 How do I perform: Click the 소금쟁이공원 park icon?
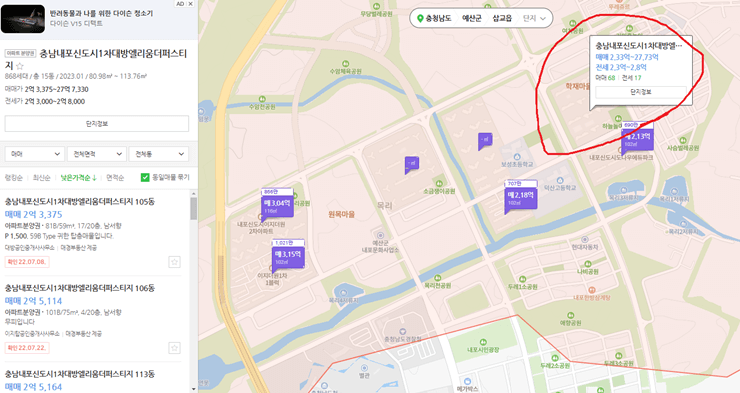pyautogui.click(x=439, y=184)
